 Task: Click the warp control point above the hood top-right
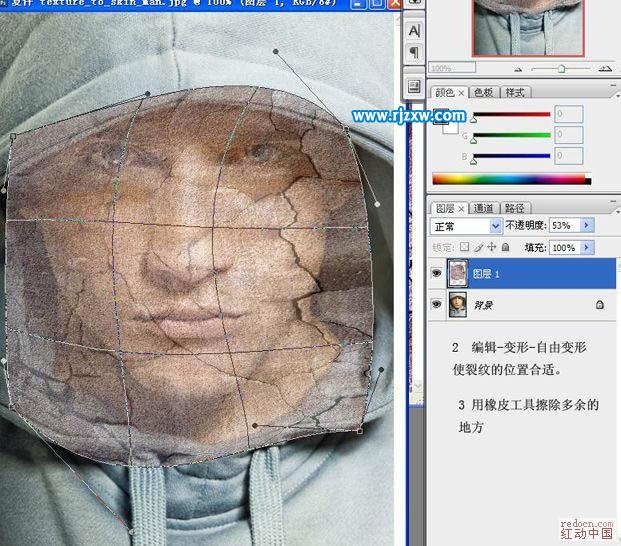click(276, 51)
